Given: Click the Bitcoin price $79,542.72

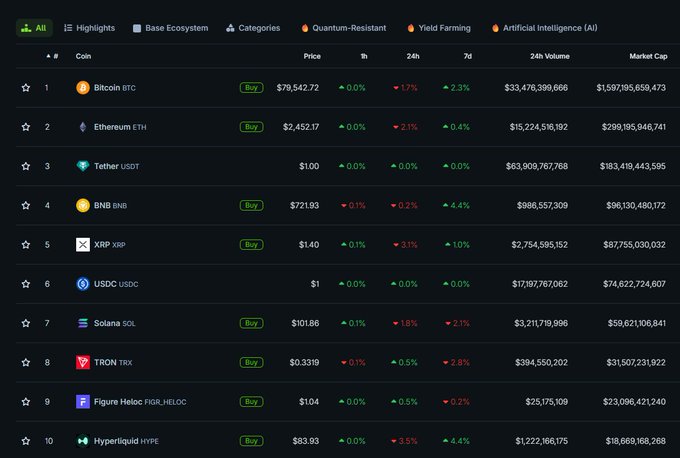Looking at the screenshot, I should pos(298,88).
